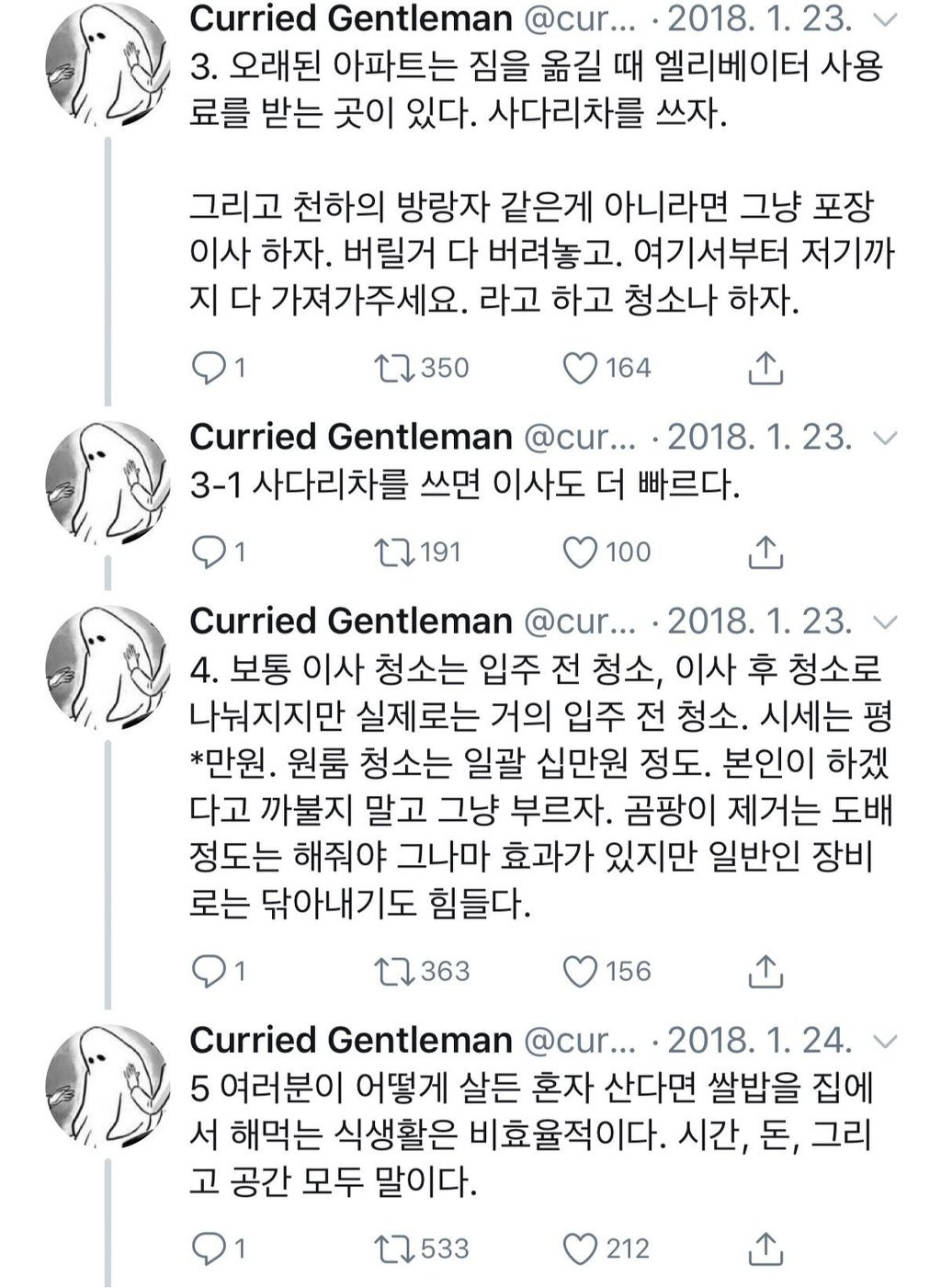Like the tweet with 100 likes
Viewport: 941px width, 1288px height.
pos(580,552)
